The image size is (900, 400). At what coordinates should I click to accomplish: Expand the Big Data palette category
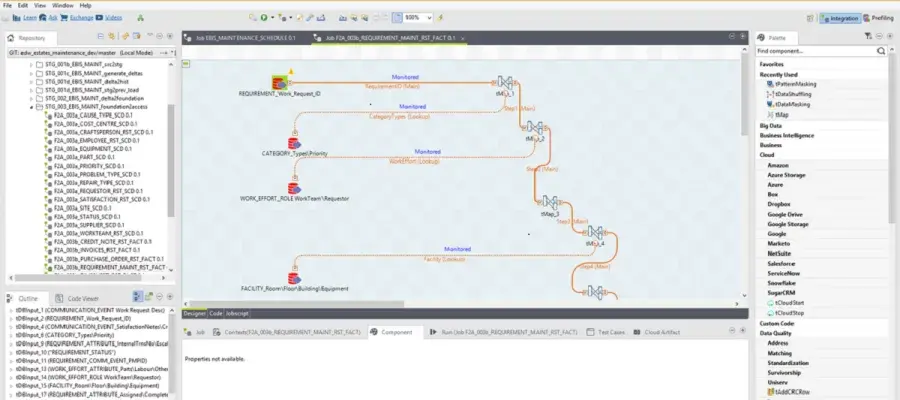[x=772, y=125]
